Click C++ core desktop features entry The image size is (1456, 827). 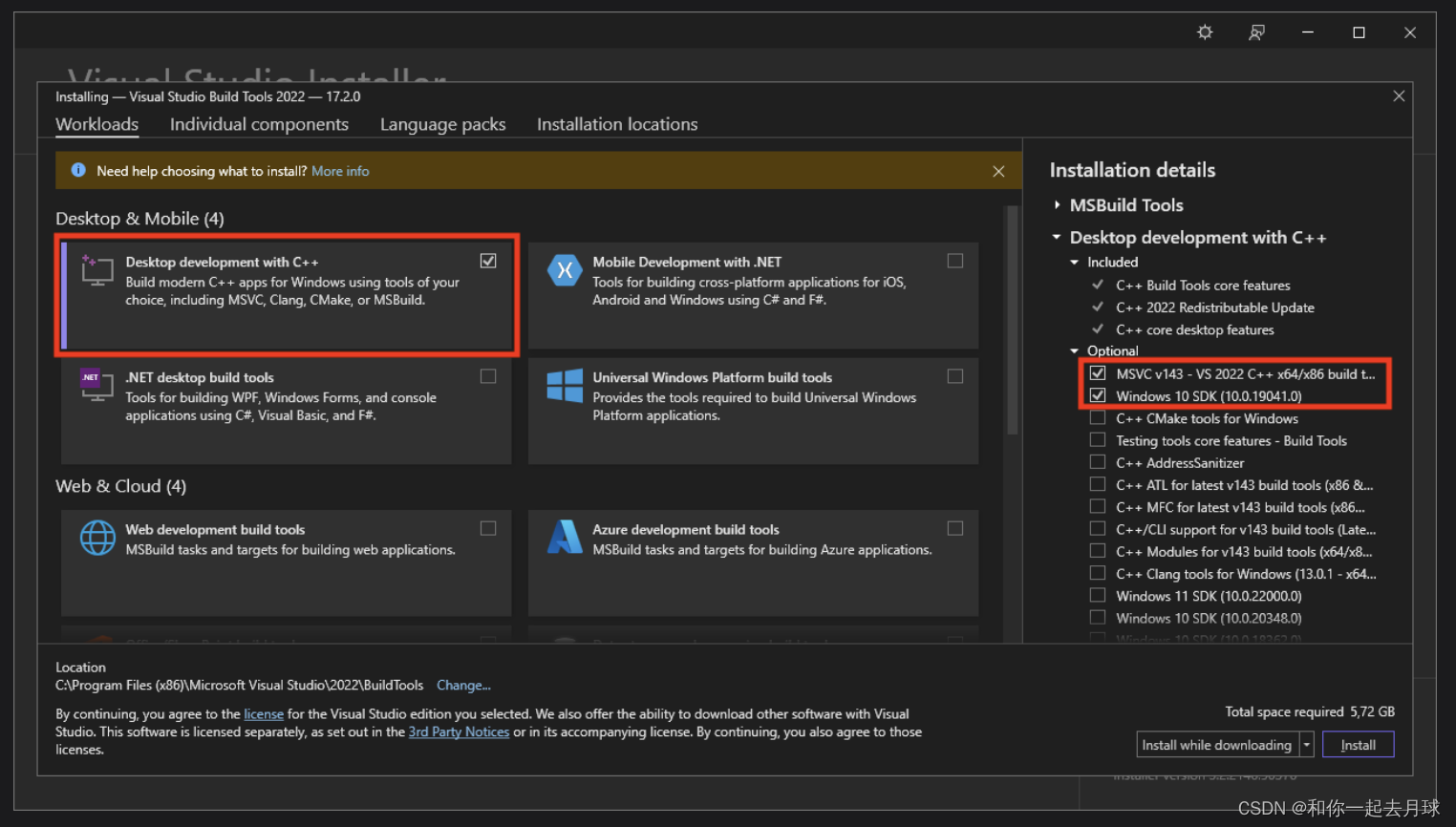1195,329
